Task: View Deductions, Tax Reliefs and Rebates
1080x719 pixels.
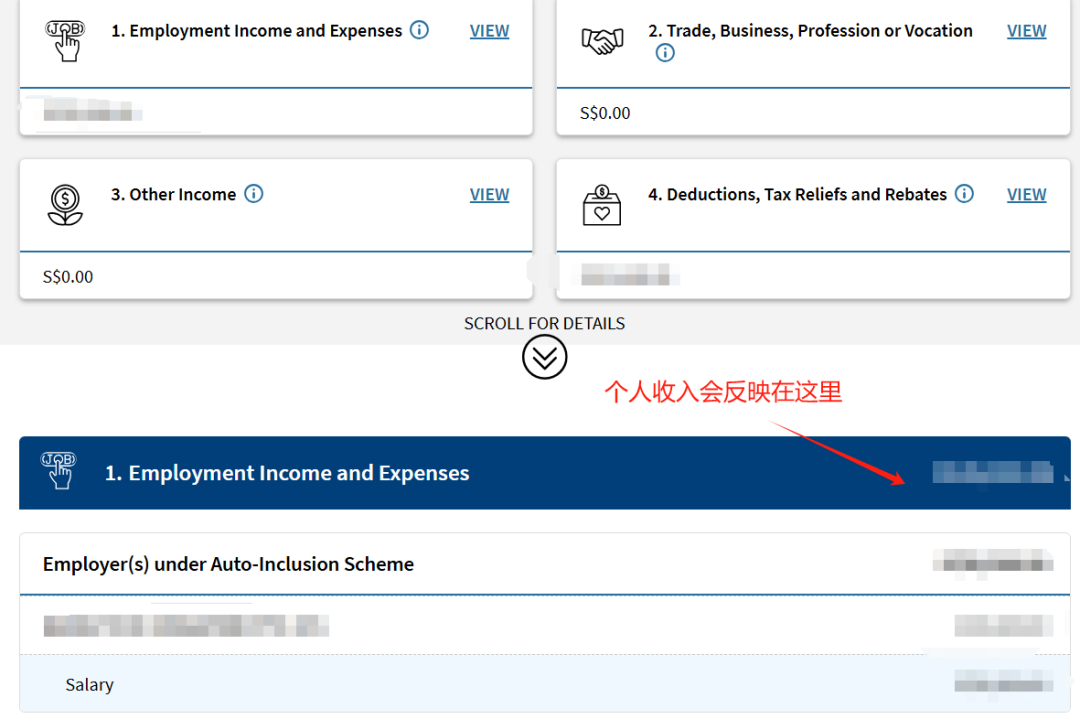Action: (1026, 195)
